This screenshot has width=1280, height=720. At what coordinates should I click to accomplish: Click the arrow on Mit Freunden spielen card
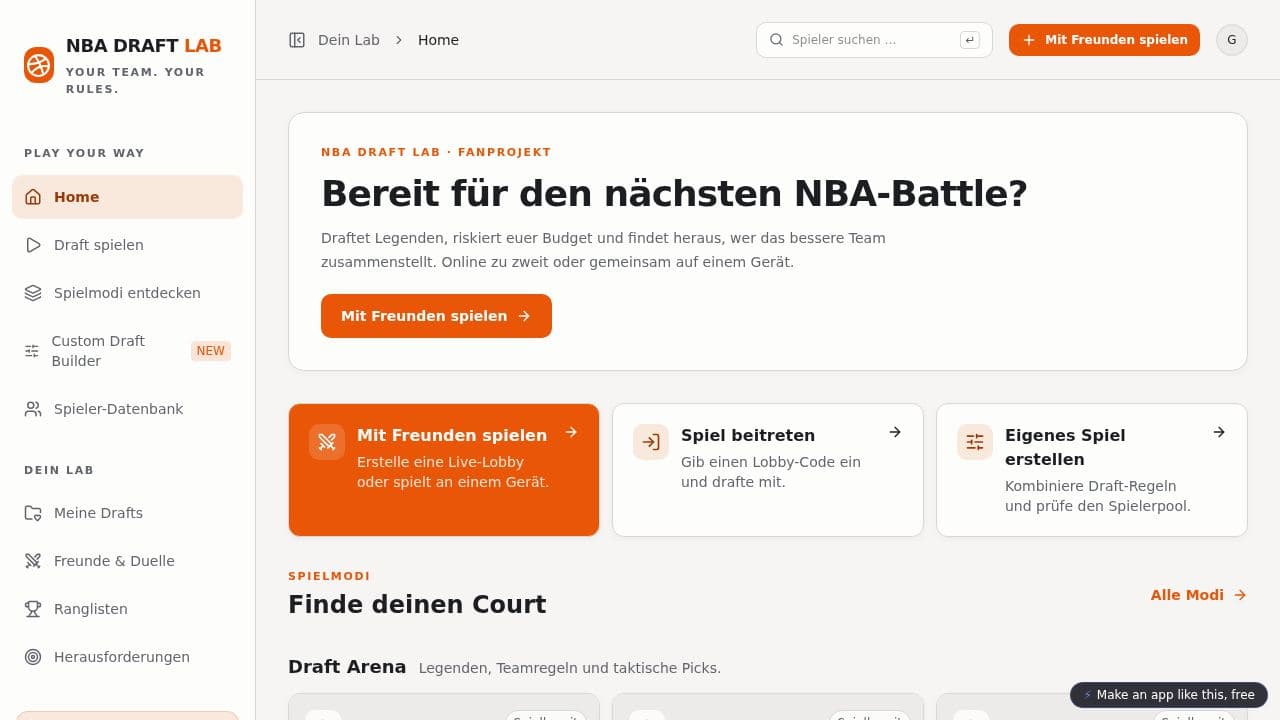click(x=571, y=432)
